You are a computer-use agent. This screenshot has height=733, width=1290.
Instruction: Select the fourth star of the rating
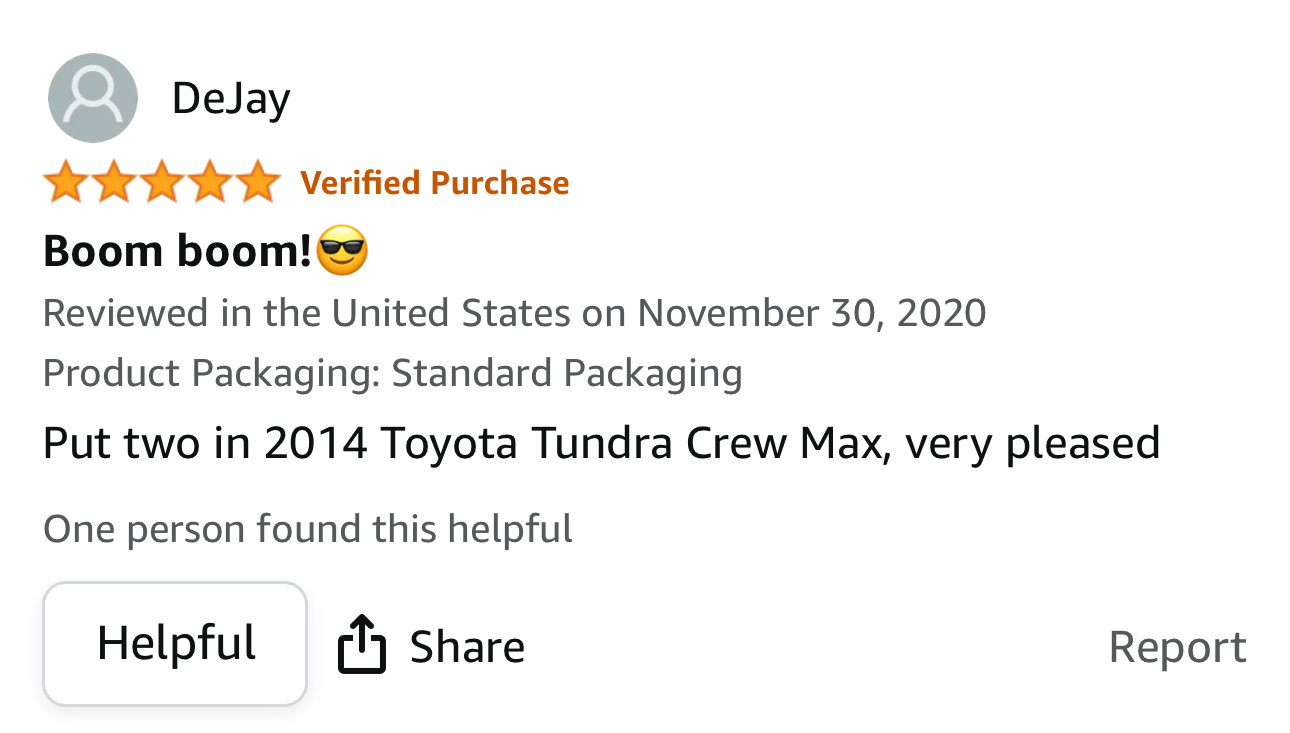point(211,183)
